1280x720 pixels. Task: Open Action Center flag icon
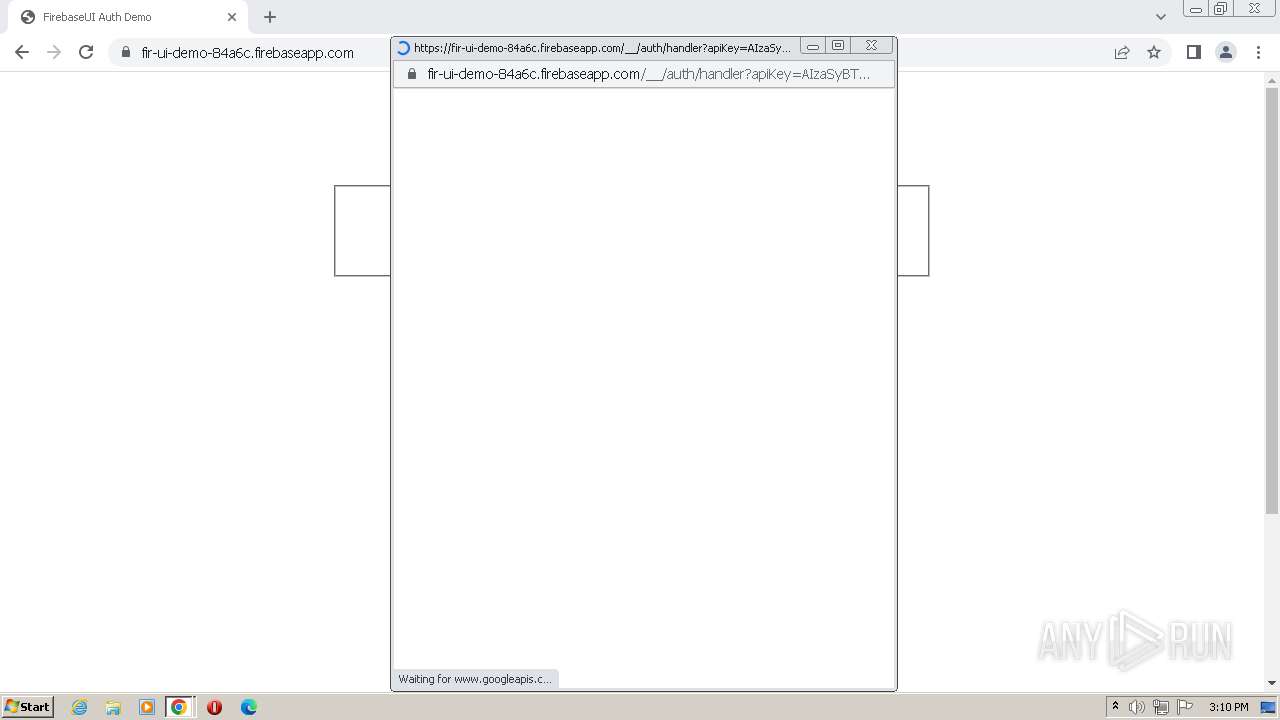tap(1185, 707)
